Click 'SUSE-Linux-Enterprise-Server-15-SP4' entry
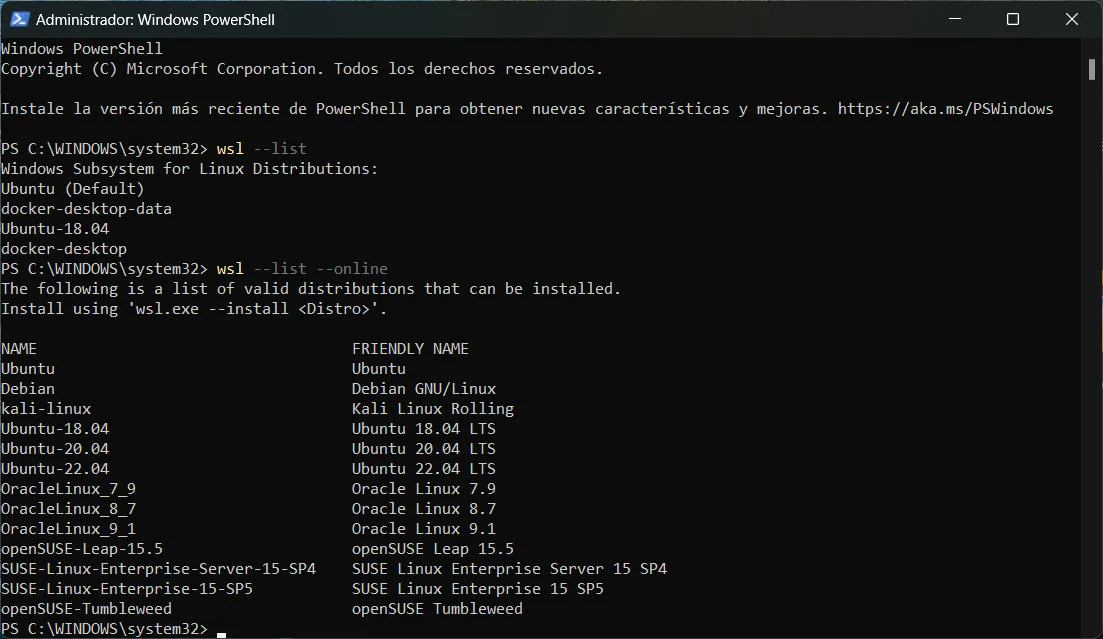This screenshot has height=639, width=1103. [x=159, y=569]
